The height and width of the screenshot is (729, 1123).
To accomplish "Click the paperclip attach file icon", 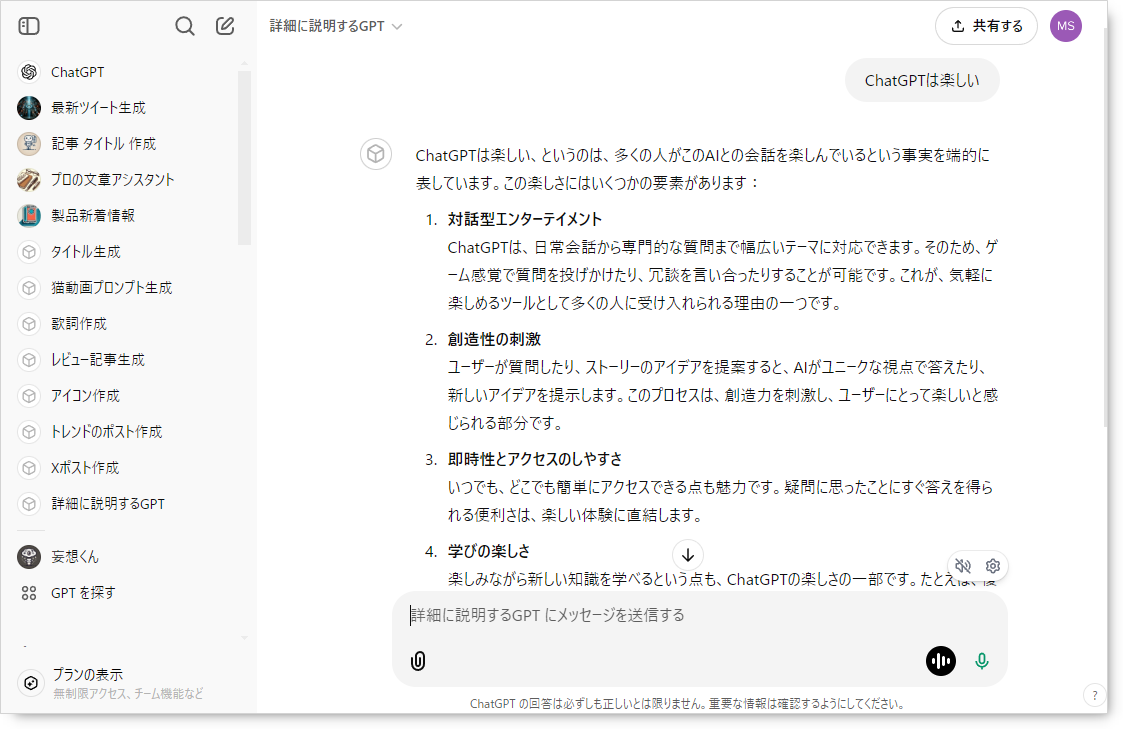I will [x=418, y=661].
